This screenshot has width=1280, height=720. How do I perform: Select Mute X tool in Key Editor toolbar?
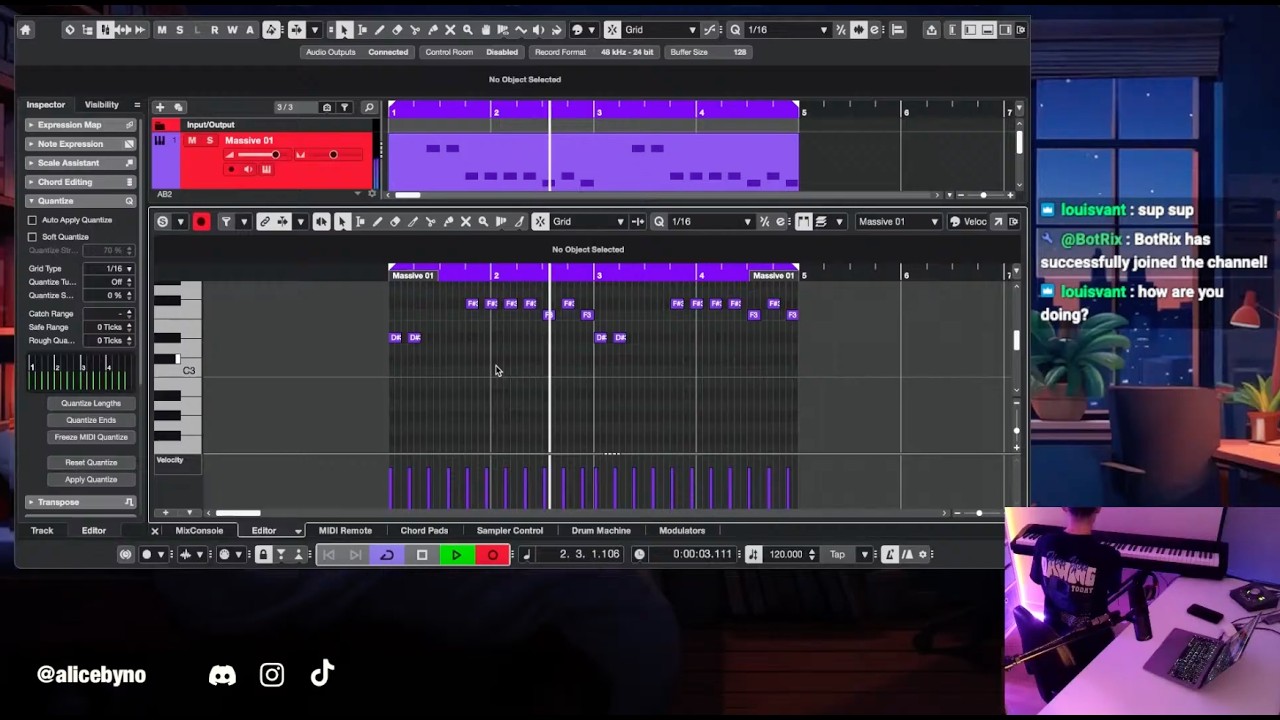[465, 222]
